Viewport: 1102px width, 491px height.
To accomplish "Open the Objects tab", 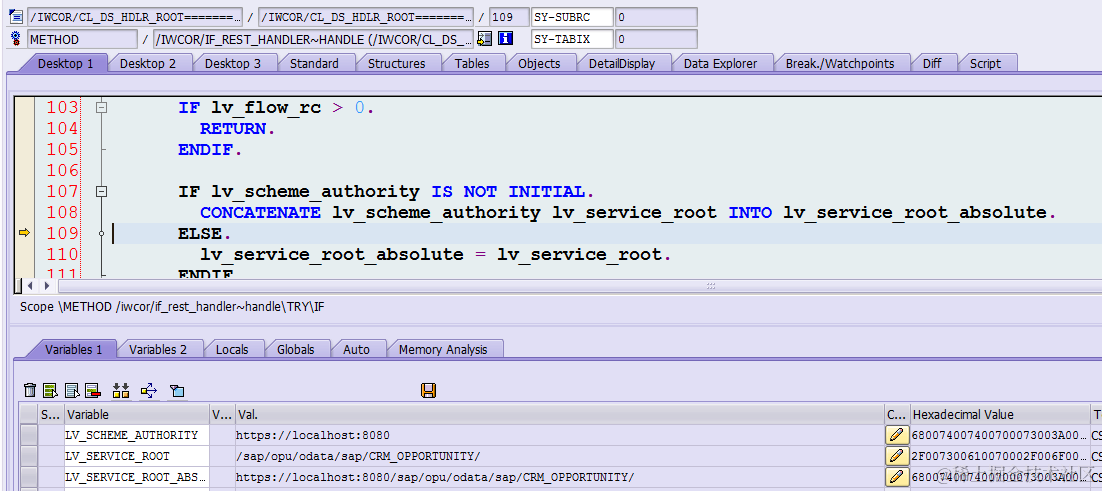I will 539,63.
